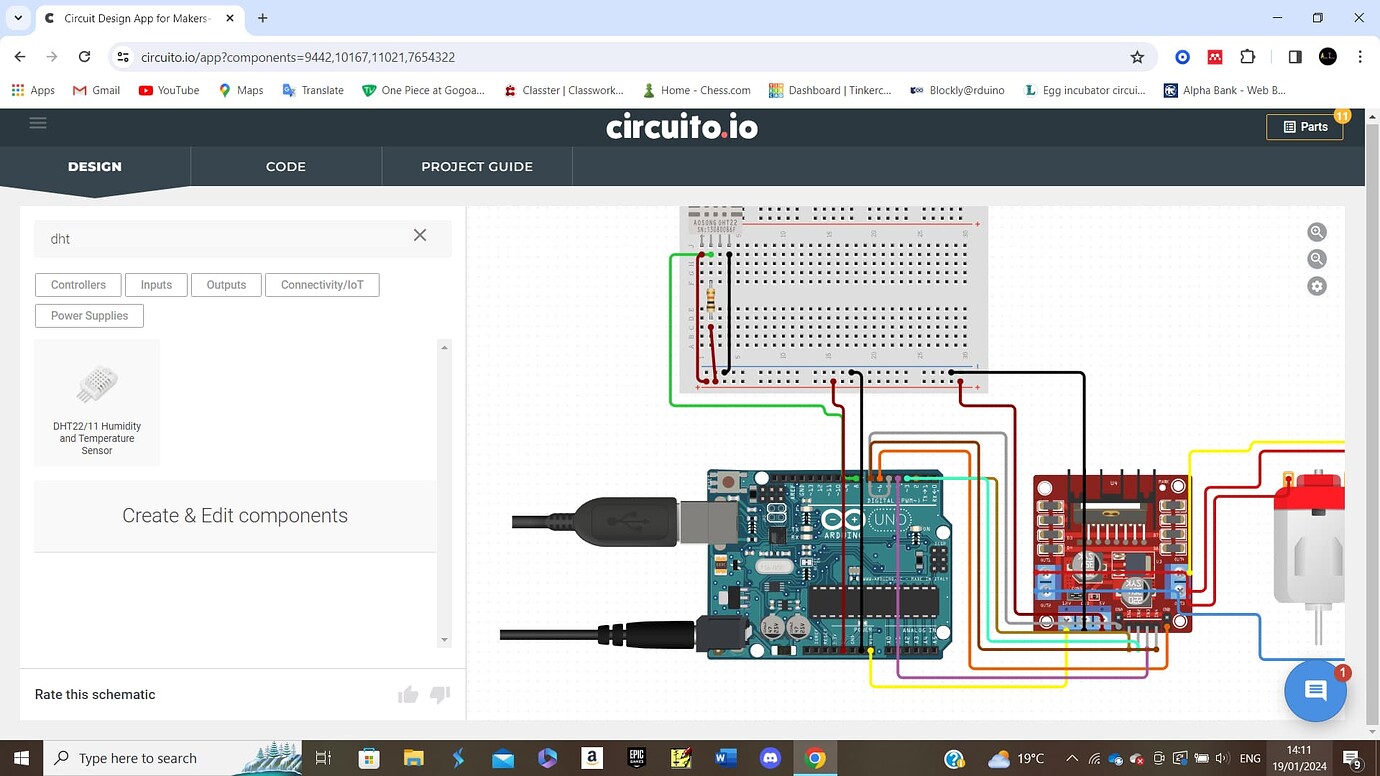Switch to the CODE tab

(286, 166)
